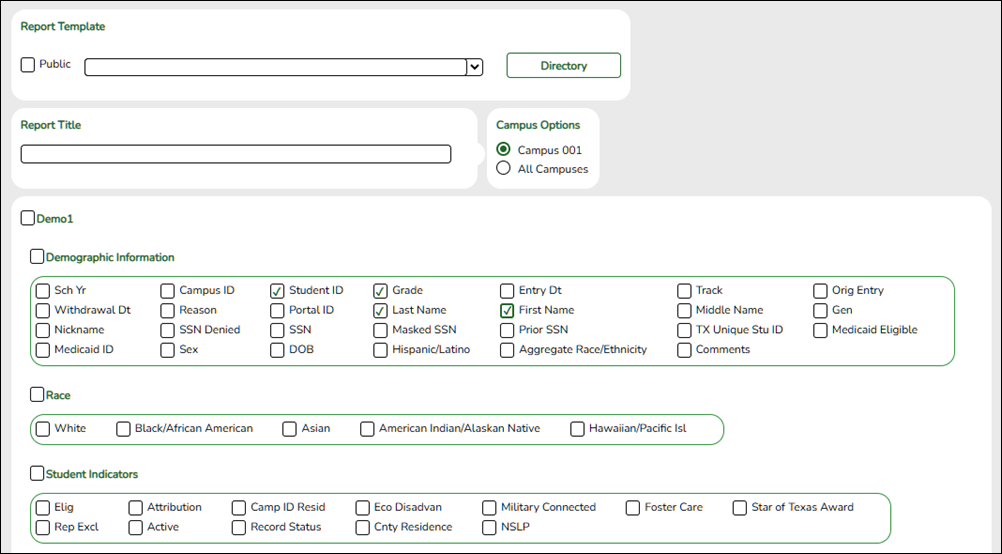The width and height of the screenshot is (1002, 554).
Task: Check the Comments checkbox
Action: (x=684, y=350)
